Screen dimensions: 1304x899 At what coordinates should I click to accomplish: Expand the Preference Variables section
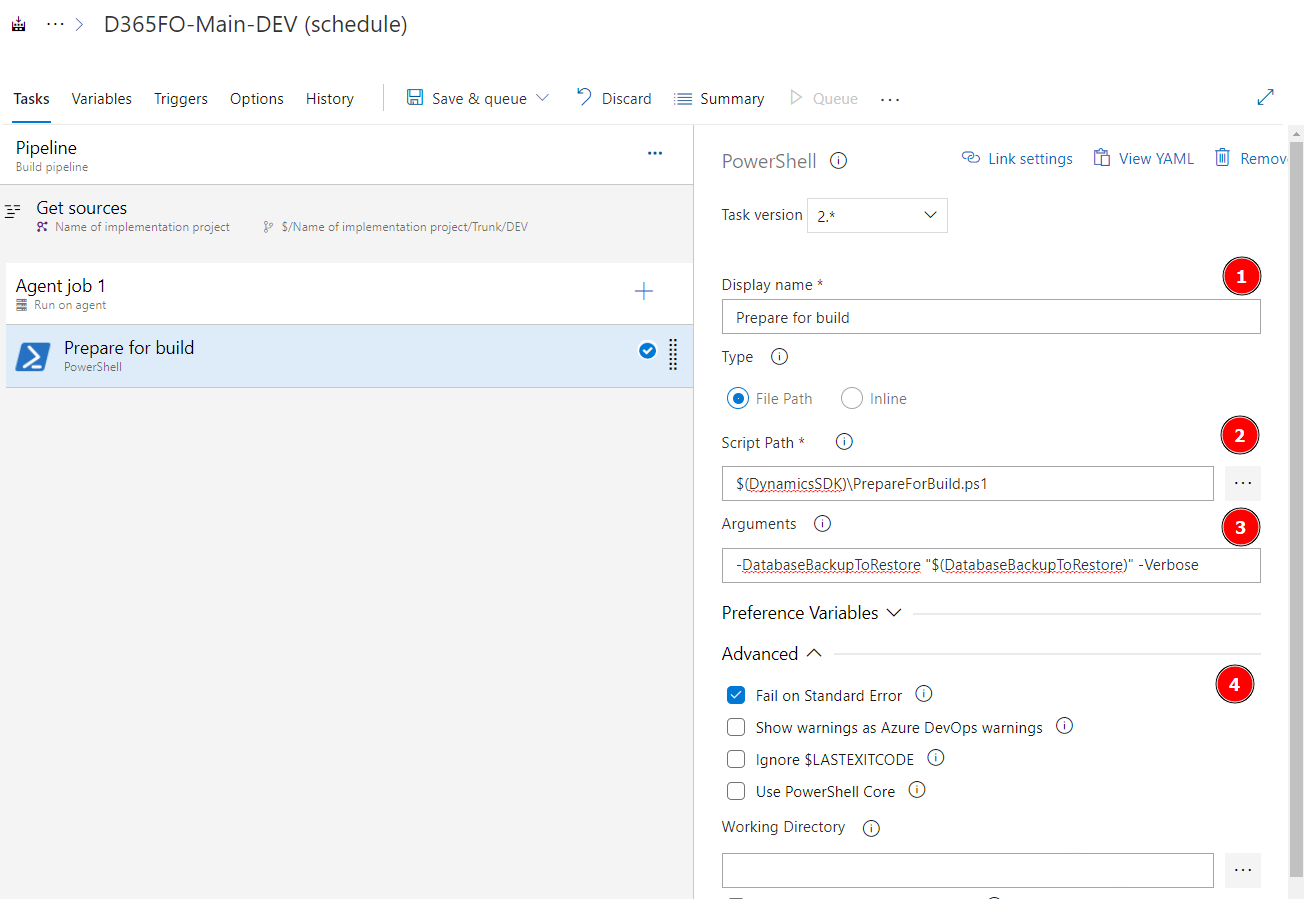(x=811, y=613)
